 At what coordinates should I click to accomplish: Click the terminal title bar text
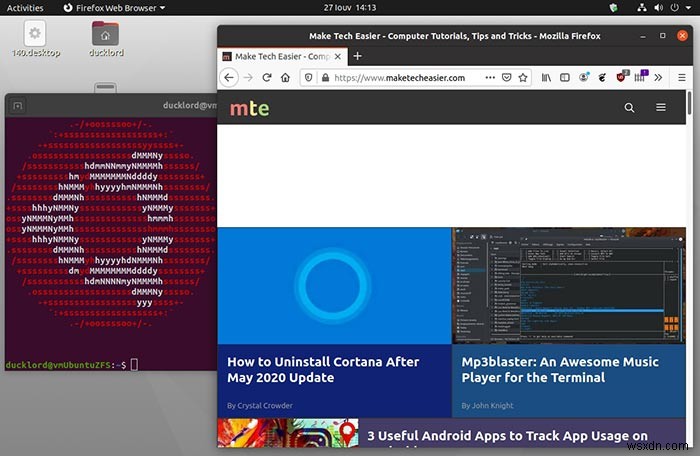tap(190, 105)
